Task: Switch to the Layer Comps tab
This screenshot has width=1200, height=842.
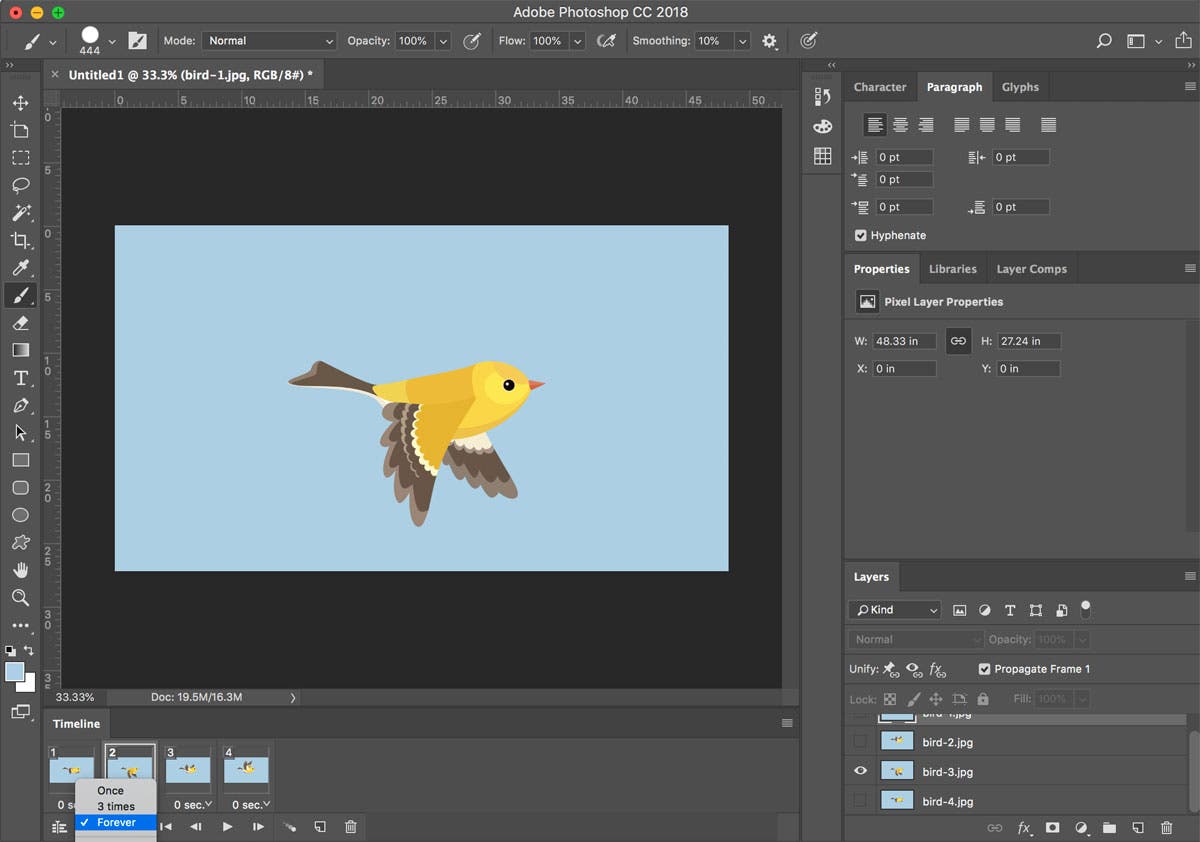Action: (x=1031, y=269)
